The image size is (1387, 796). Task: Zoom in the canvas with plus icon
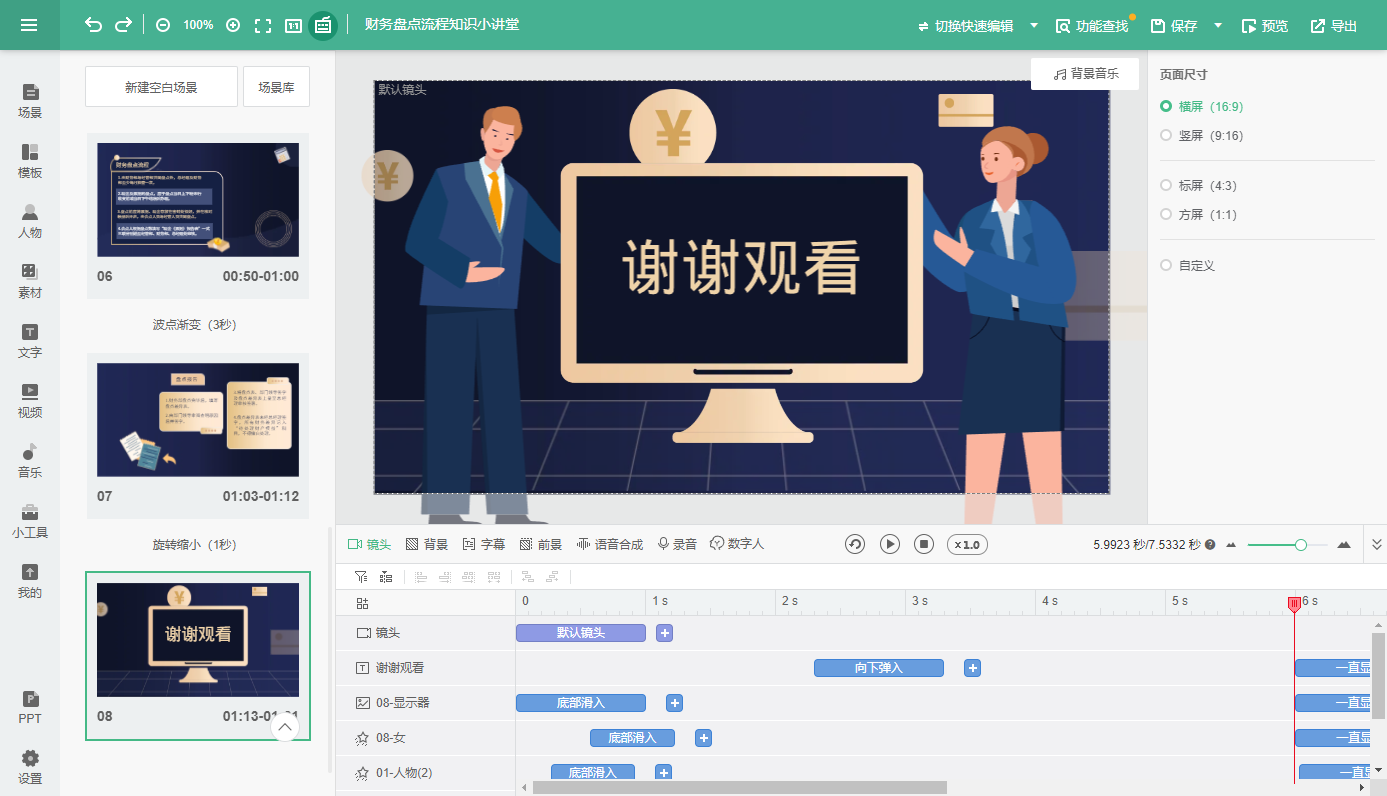click(233, 25)
